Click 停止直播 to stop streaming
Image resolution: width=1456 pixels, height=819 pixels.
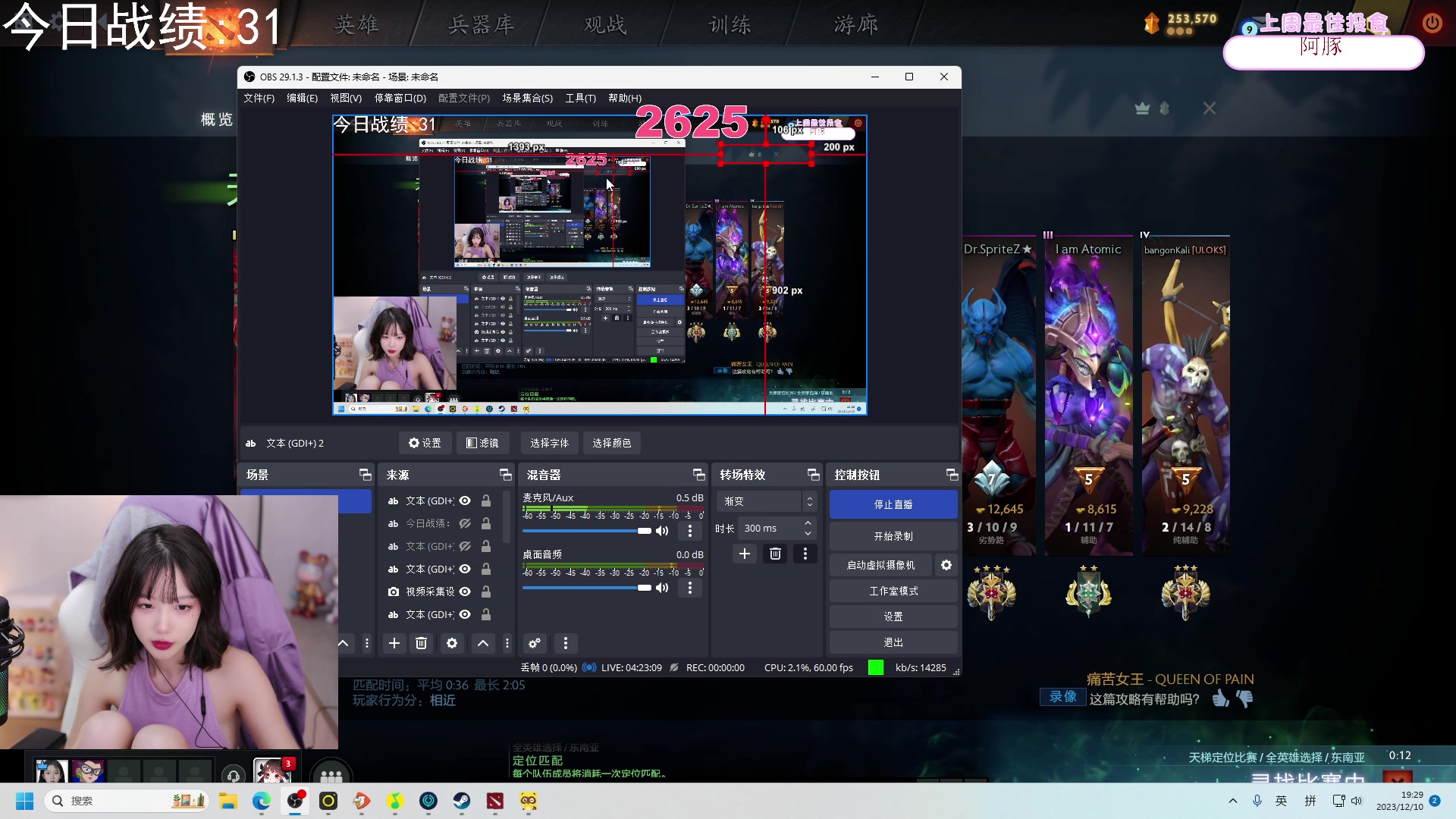[x=893, y=504]
